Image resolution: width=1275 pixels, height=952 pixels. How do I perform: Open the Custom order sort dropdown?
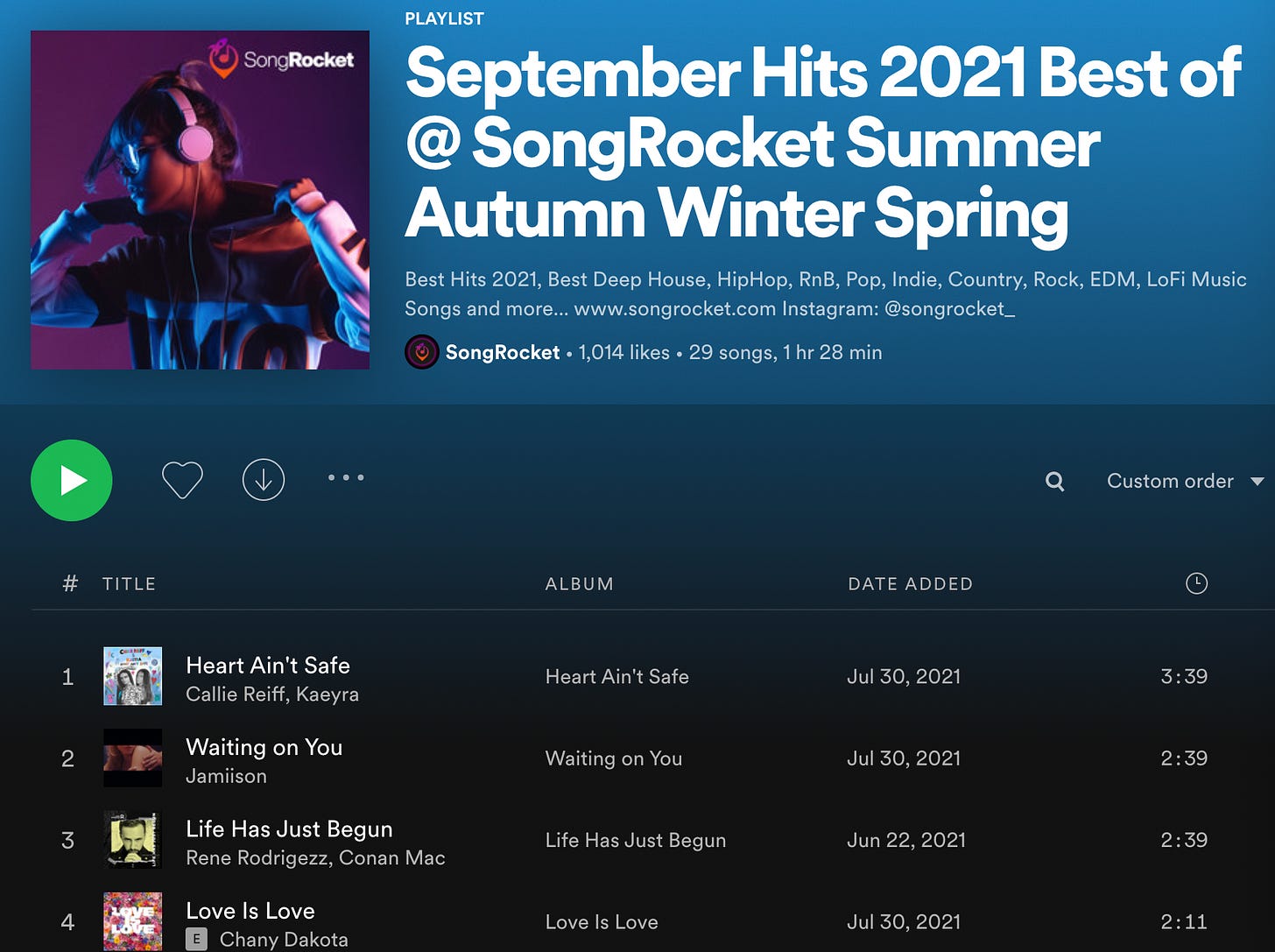(x=1186, y=481)
